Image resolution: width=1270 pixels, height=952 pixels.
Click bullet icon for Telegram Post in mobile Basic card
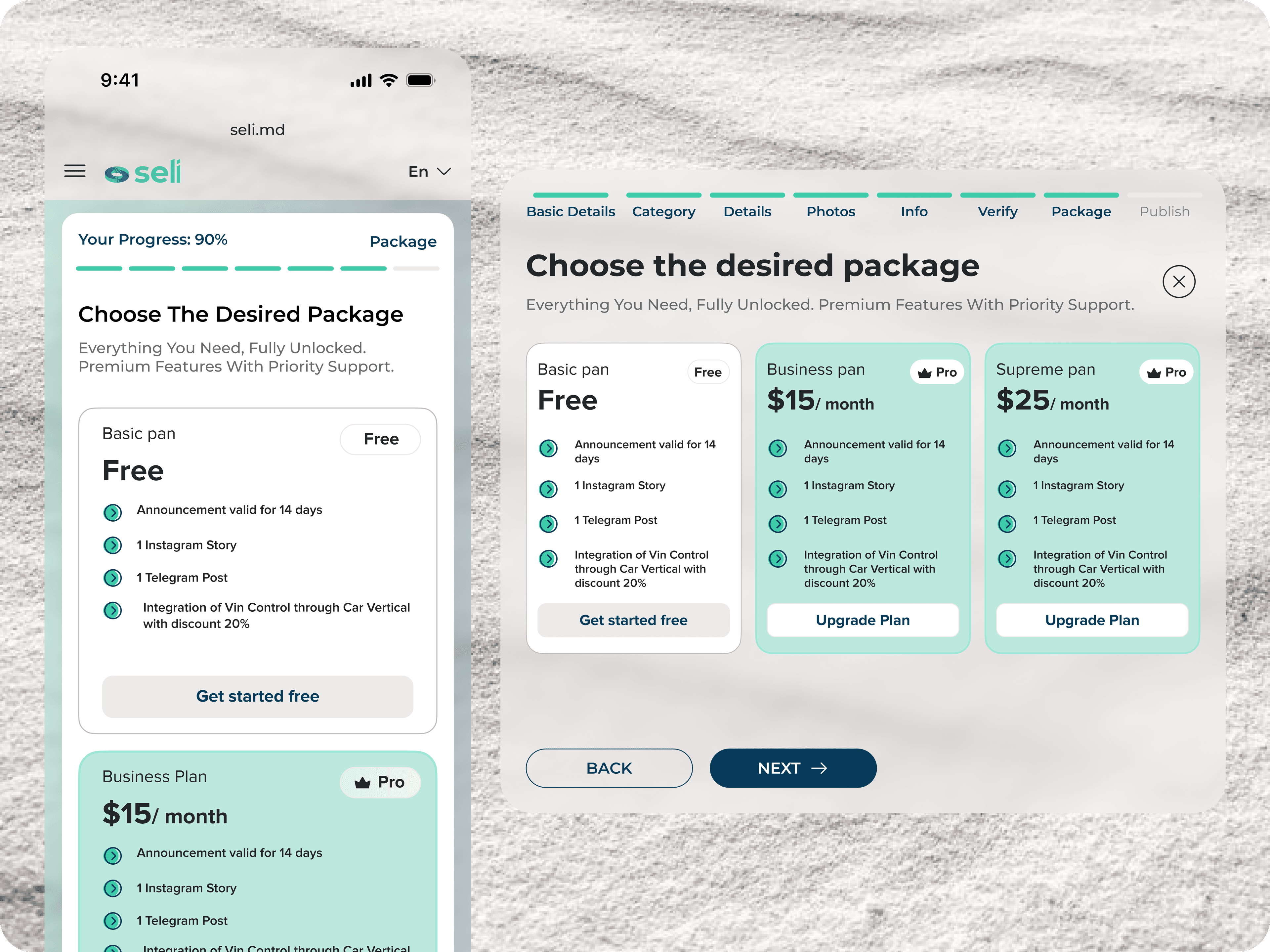click(112, 578)
